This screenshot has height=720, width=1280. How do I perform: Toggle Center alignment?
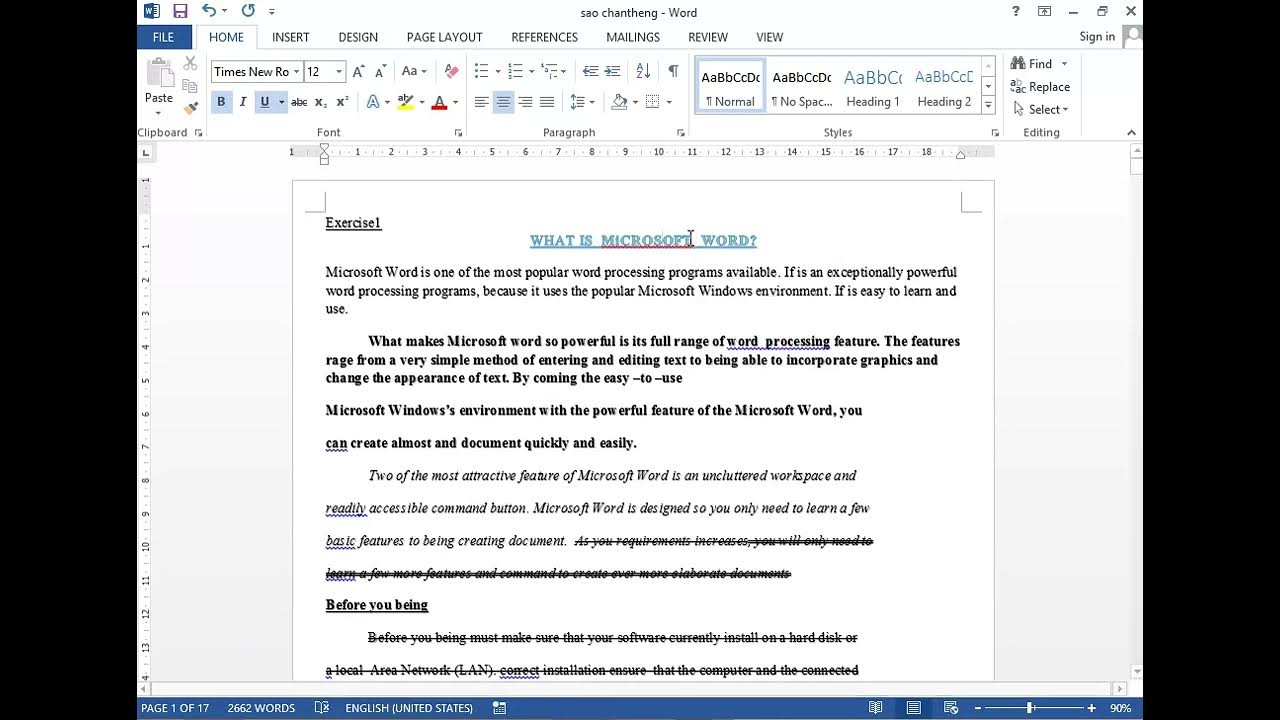(x=503, y=102)
